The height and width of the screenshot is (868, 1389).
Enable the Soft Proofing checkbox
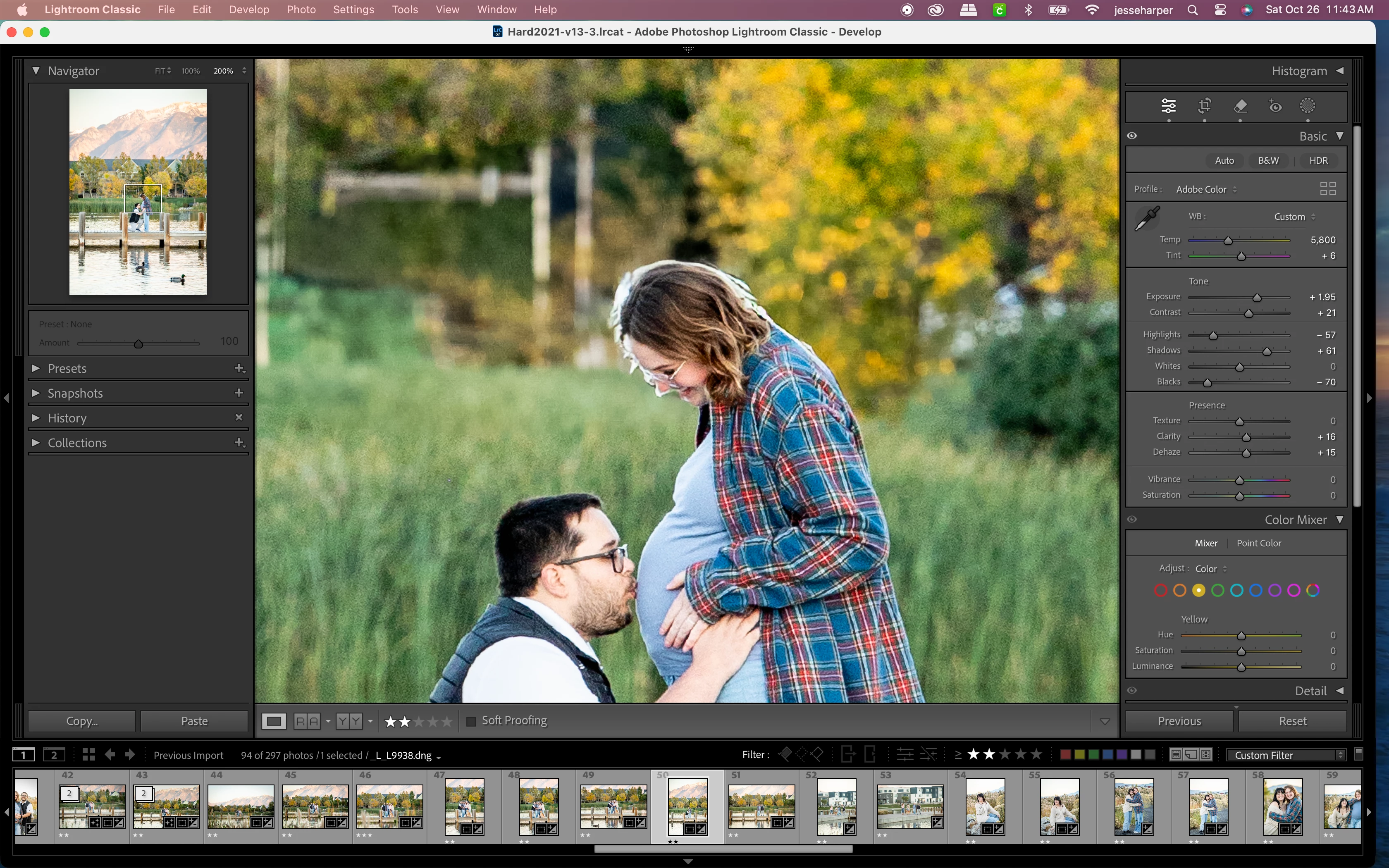[x=471, y=721]
